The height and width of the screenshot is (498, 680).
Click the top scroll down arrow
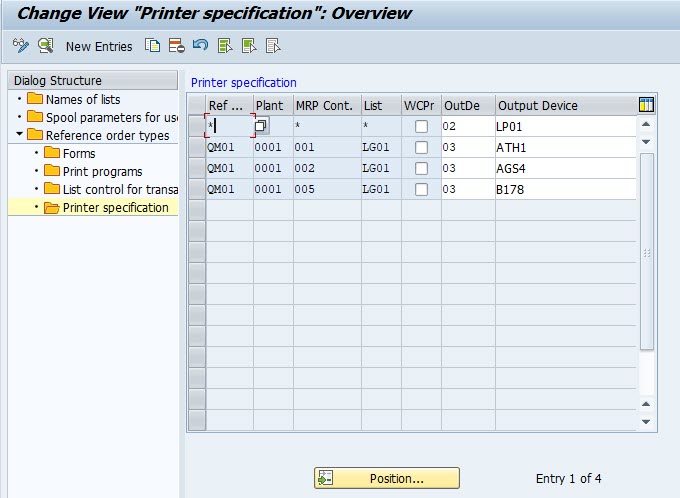646,142
